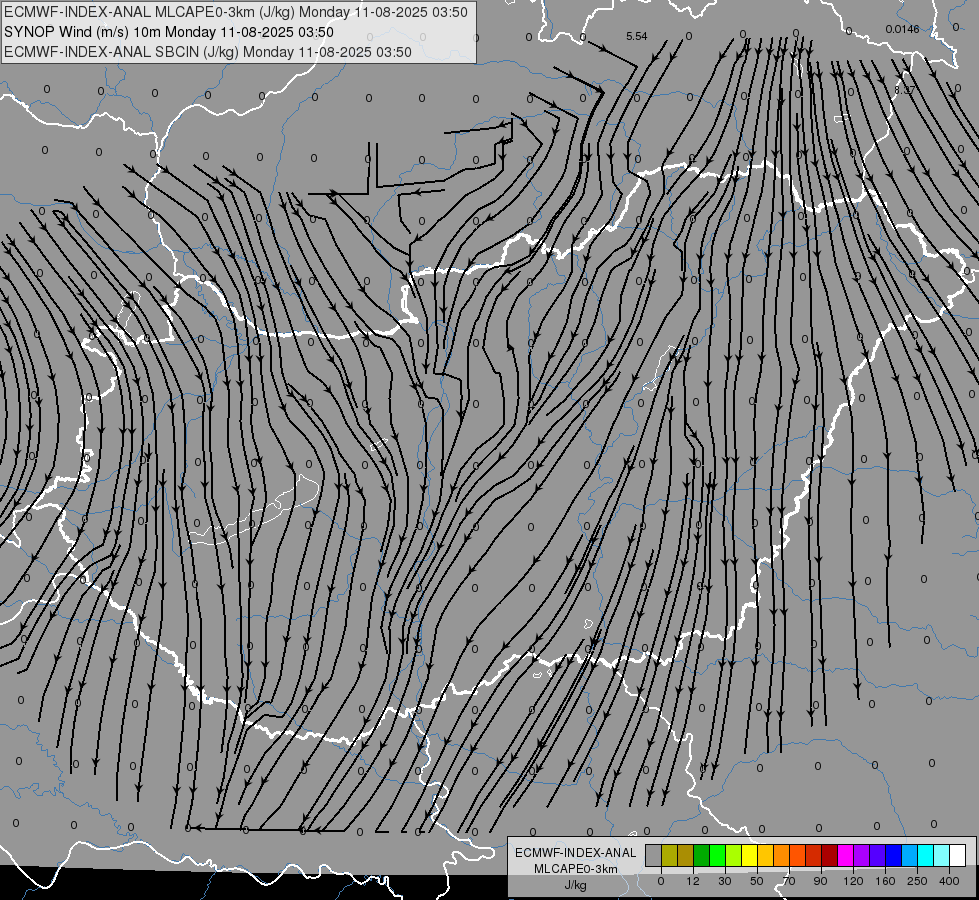
Task: Click the legend tick value 12
Action: 693,881
